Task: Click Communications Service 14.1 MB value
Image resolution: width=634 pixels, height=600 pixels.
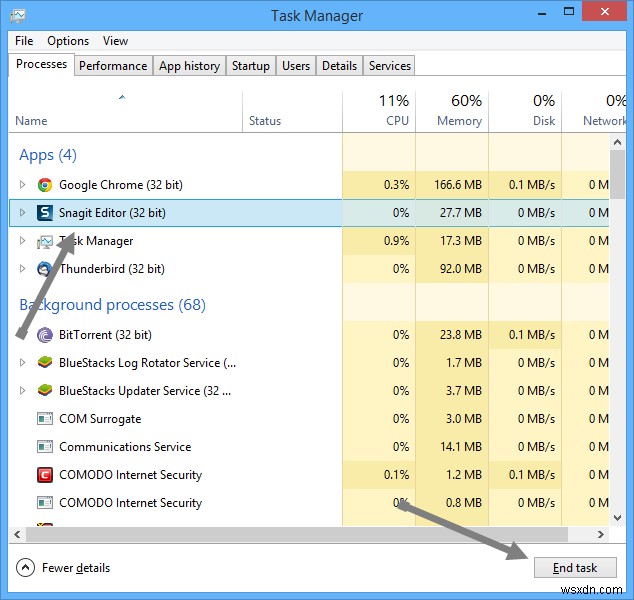Action: [461, 447]
